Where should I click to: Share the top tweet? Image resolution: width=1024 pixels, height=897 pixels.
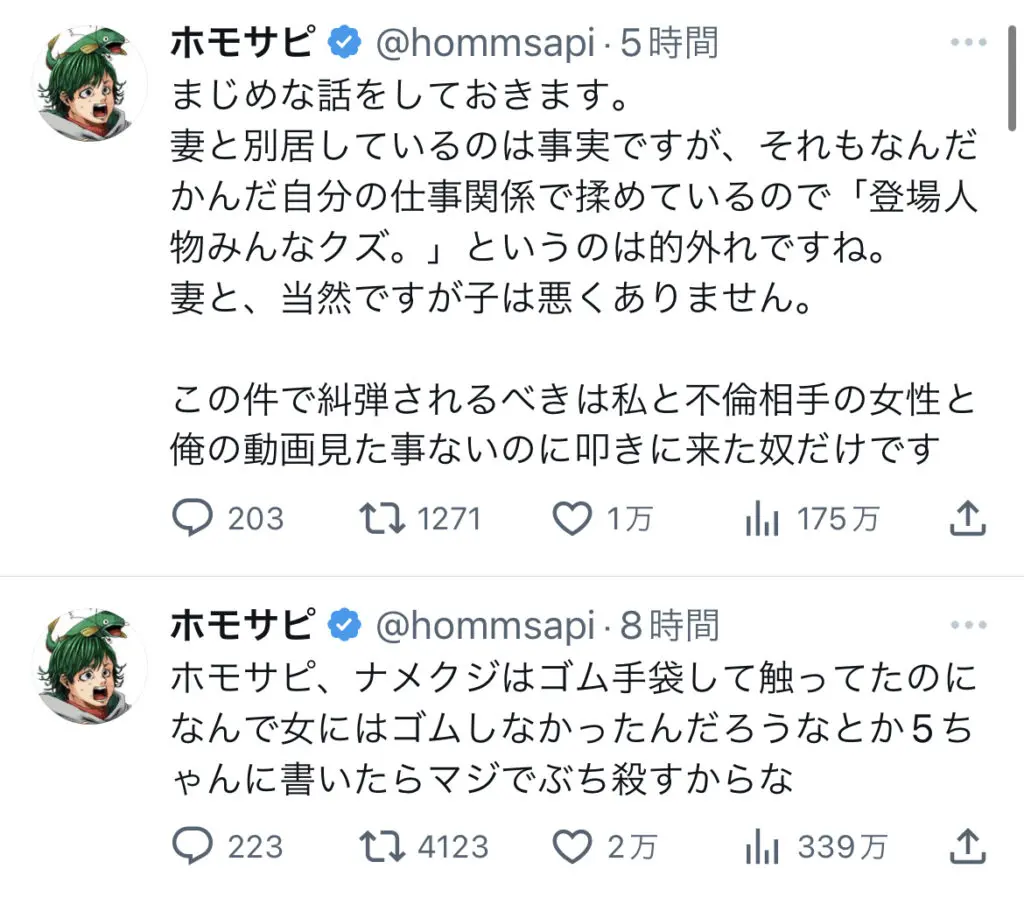(x=966, y=517)
